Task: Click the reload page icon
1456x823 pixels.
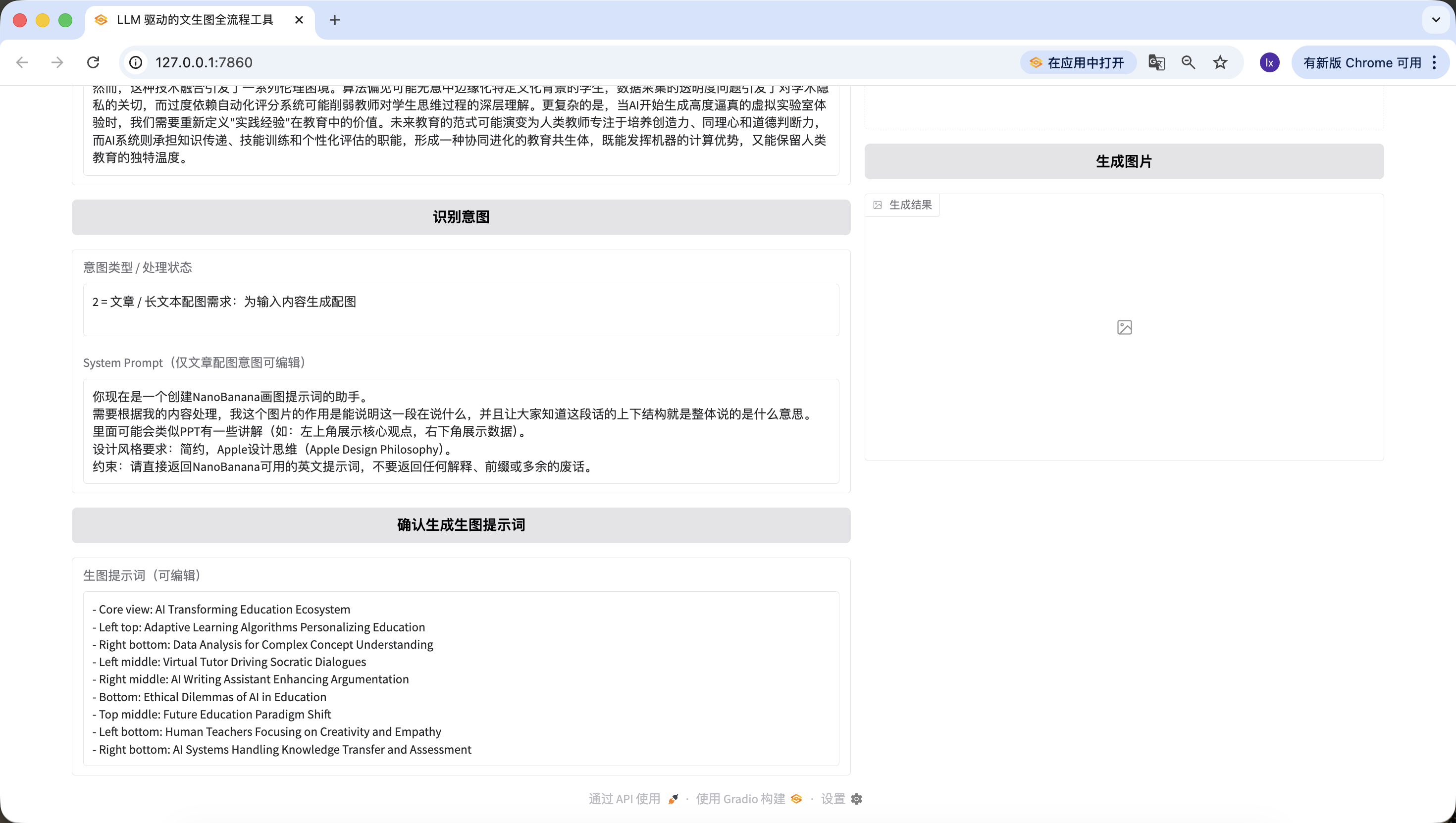Action: (93, 62)
